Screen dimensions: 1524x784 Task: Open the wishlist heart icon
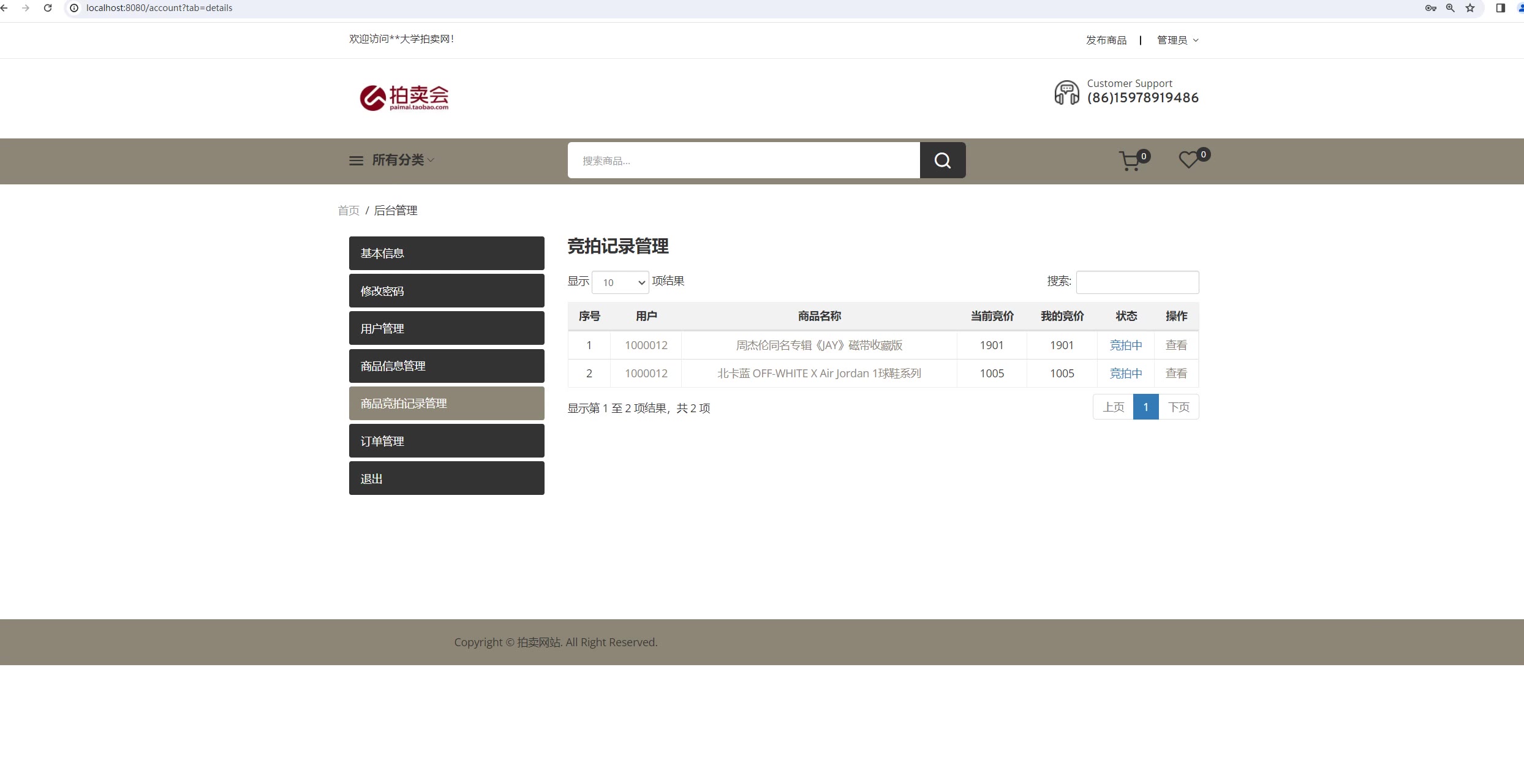(x=1189, y=160)
